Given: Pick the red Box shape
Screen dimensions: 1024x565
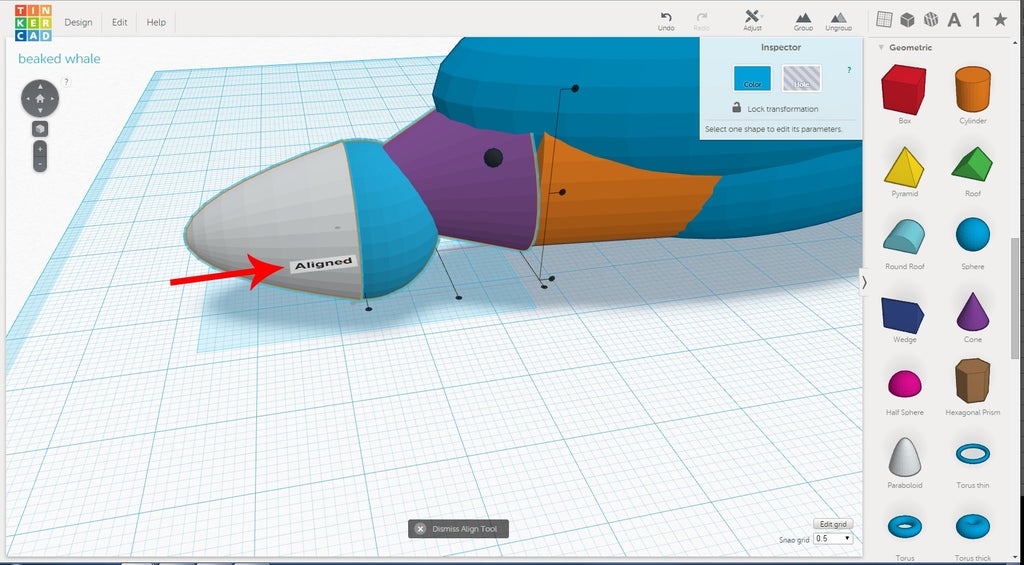Looking at the screenshot, I should coord(904,90).
